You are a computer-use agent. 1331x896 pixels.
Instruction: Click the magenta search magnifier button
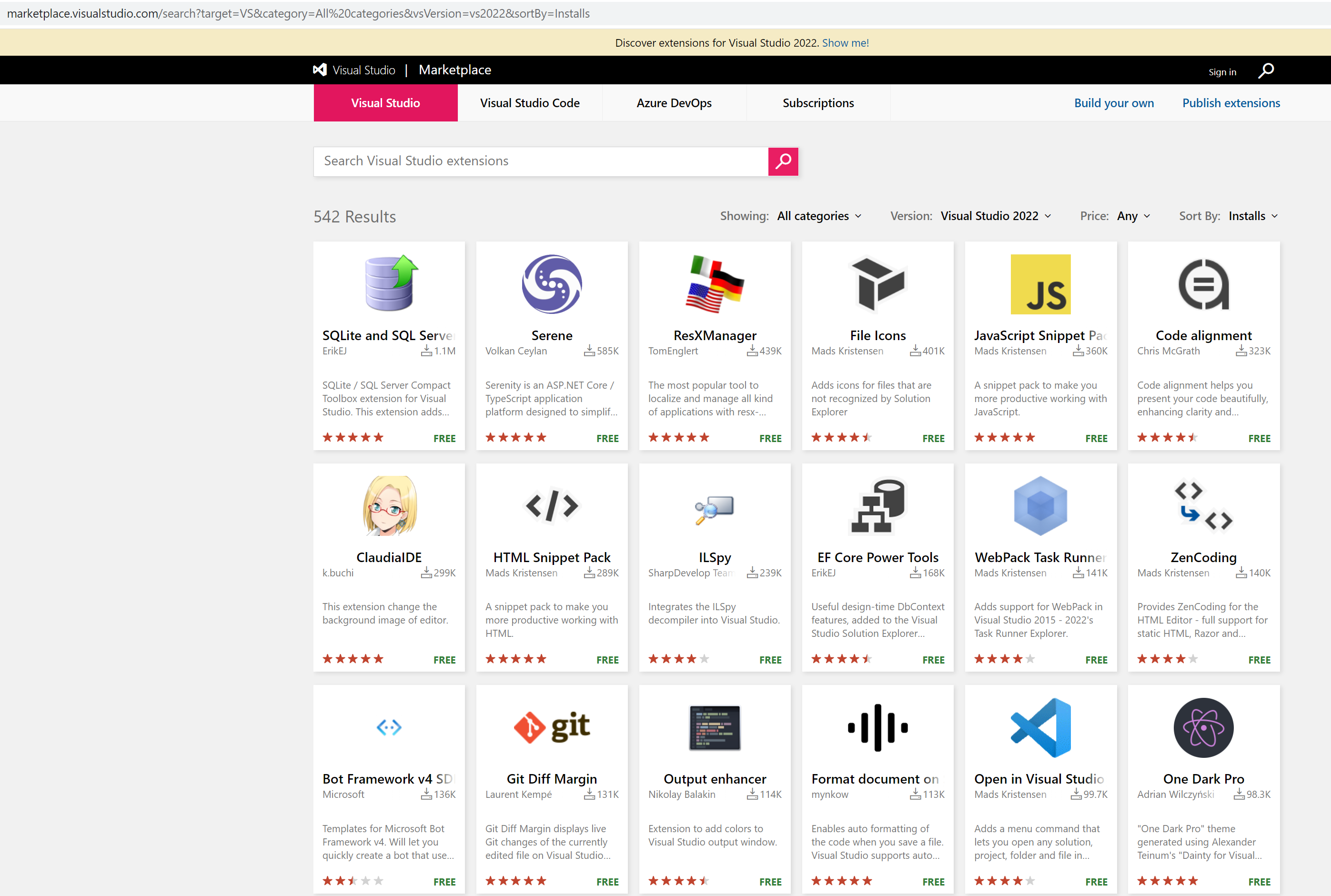pos(783,161)
